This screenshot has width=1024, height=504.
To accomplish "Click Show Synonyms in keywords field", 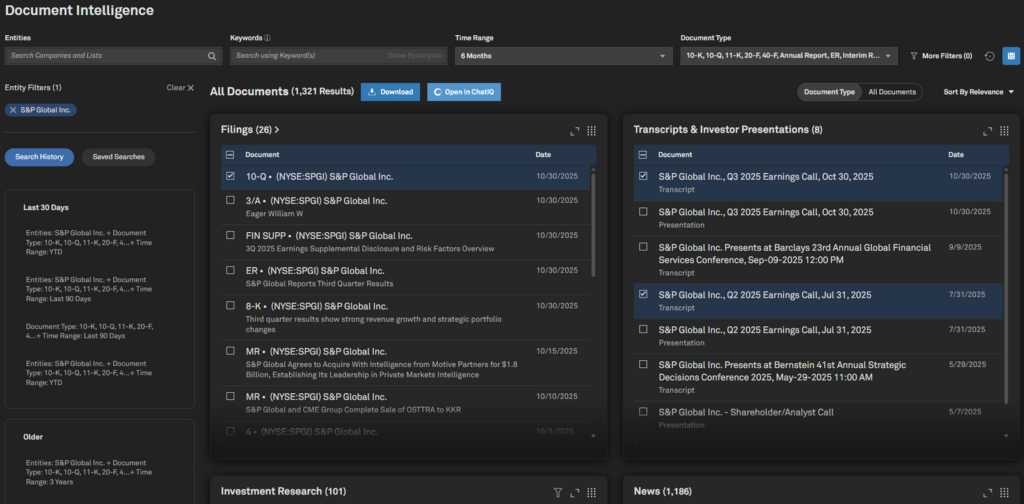I will pos(415,56).
